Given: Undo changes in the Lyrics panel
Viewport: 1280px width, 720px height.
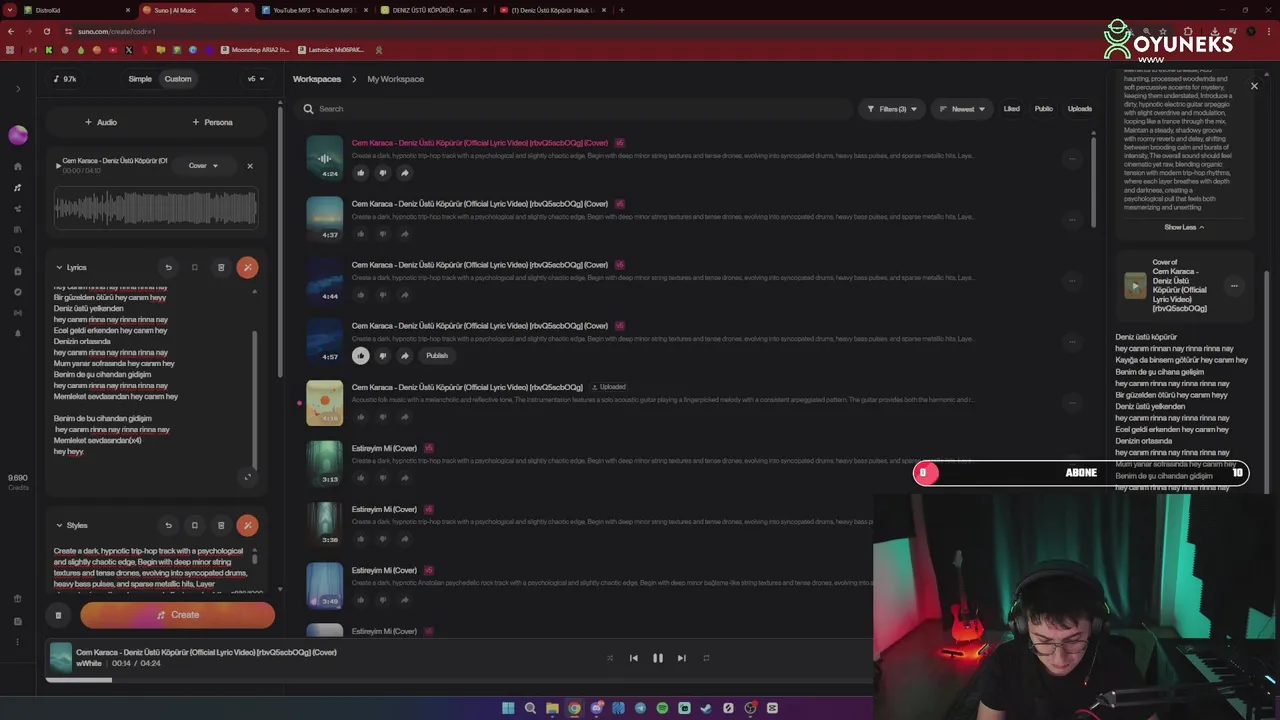Looking at the screenshot, I should [168, 267].
